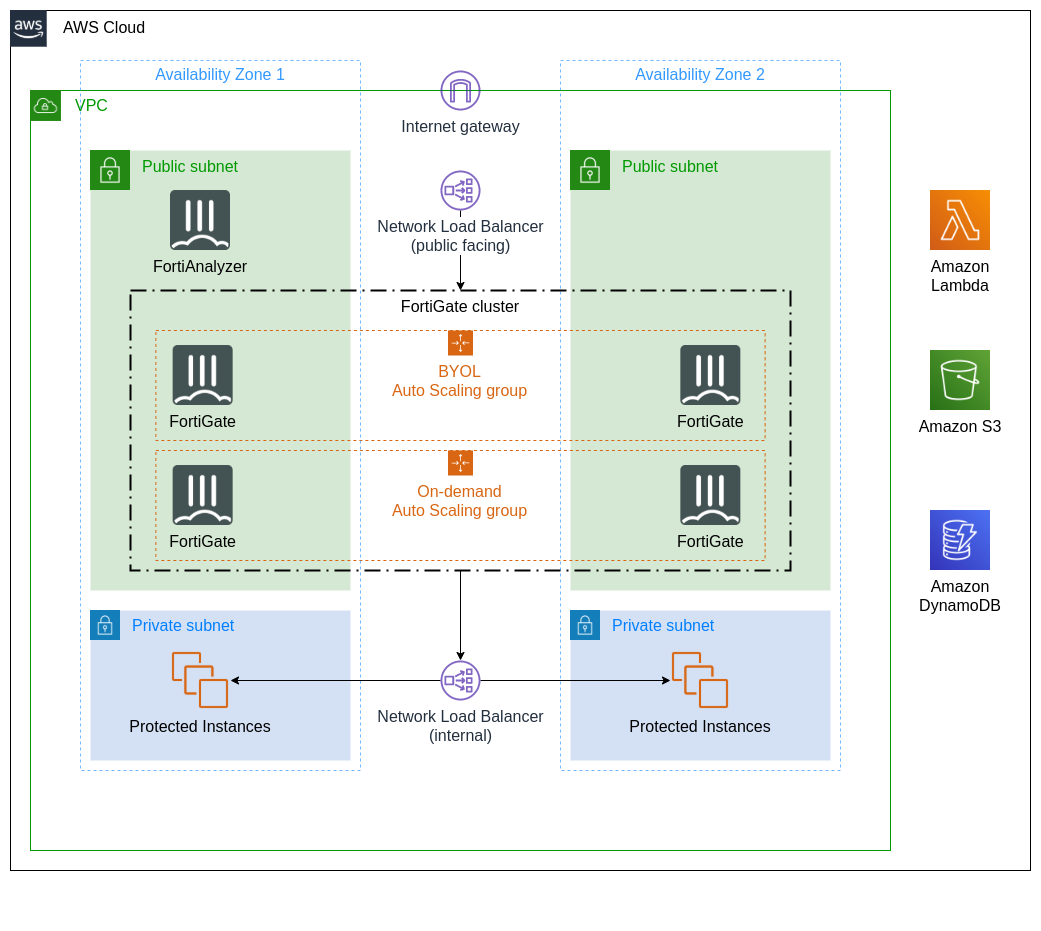Click the 'AWS Cloud' label
Screen dimensions: 1041x931
(104, 28)
